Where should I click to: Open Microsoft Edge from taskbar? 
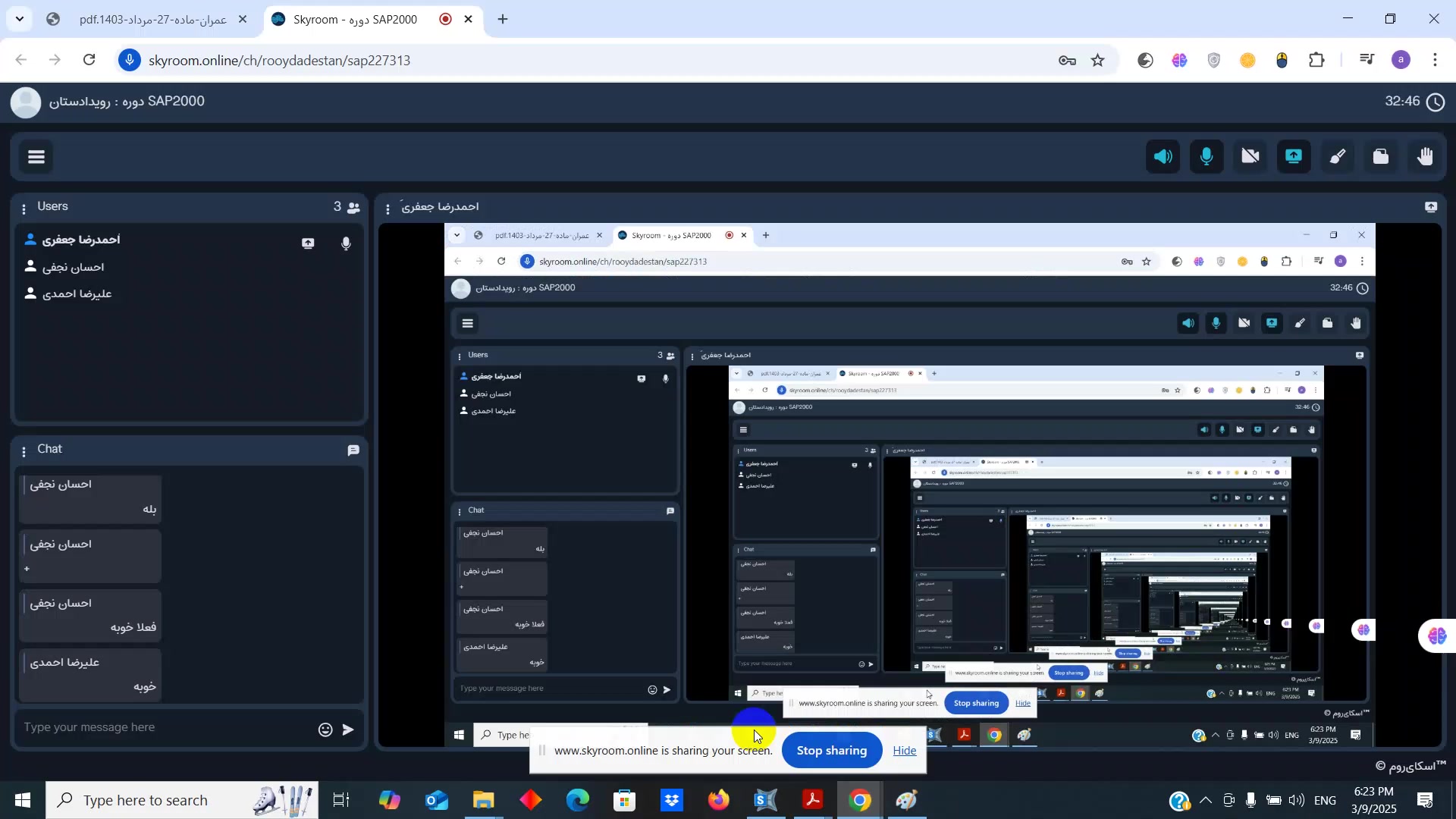pos(578,800)
